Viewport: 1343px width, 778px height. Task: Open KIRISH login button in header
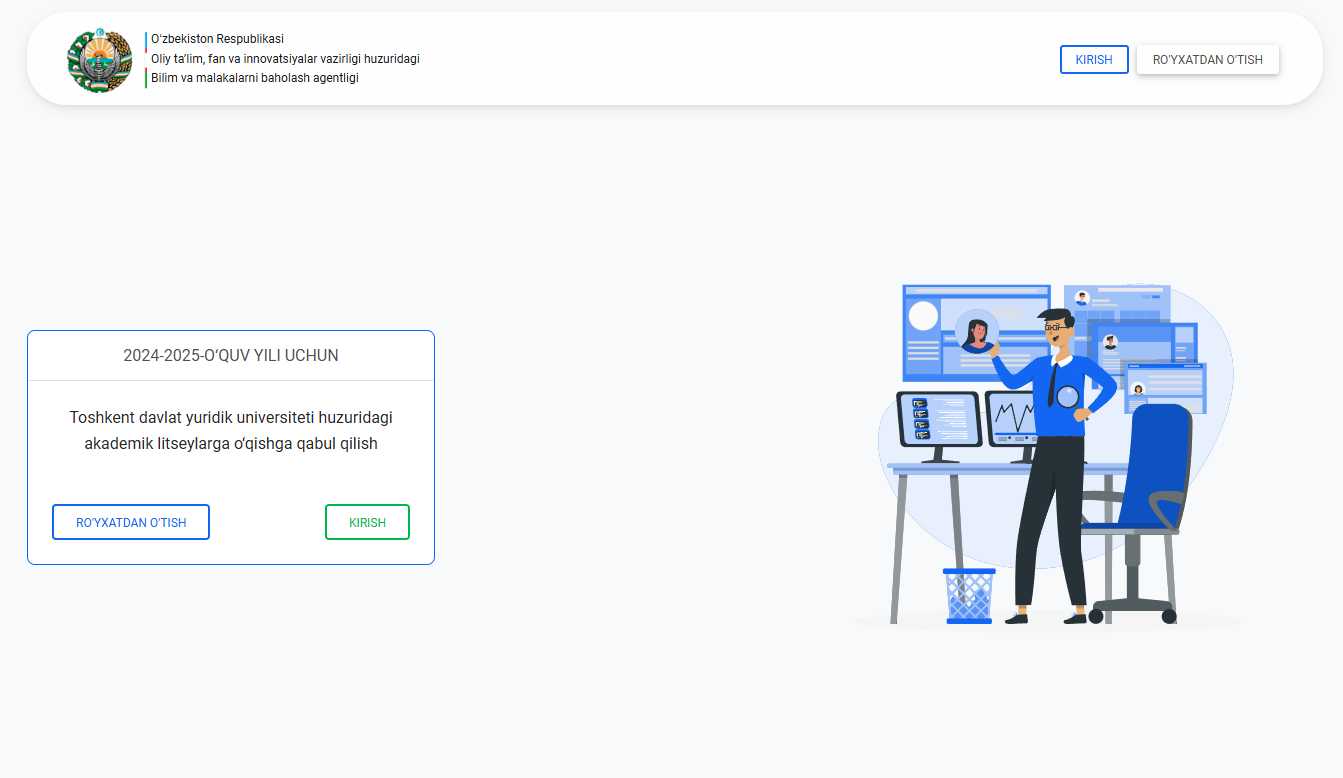pyautogui.click(x=1094, y=60)
